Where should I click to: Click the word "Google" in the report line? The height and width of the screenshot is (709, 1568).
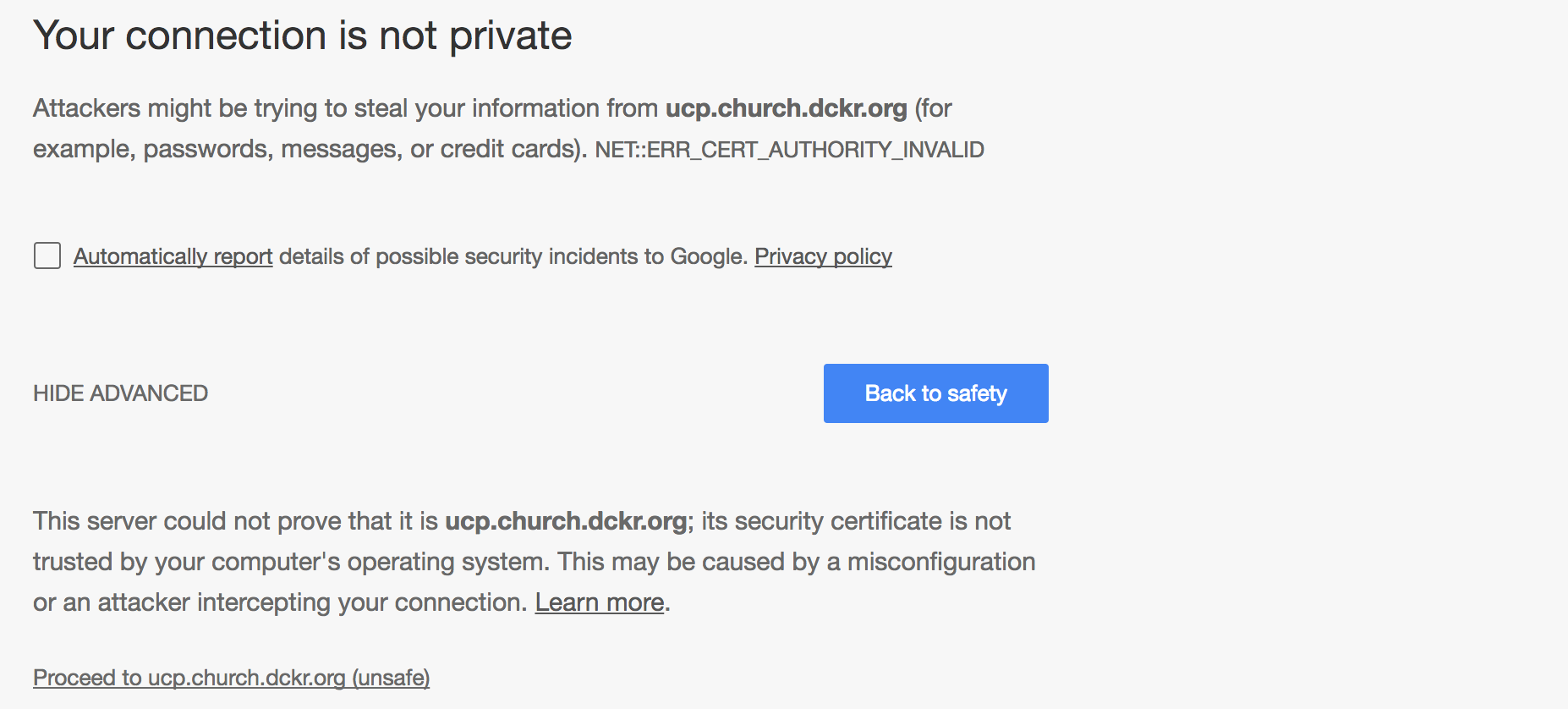coord(707,256)
